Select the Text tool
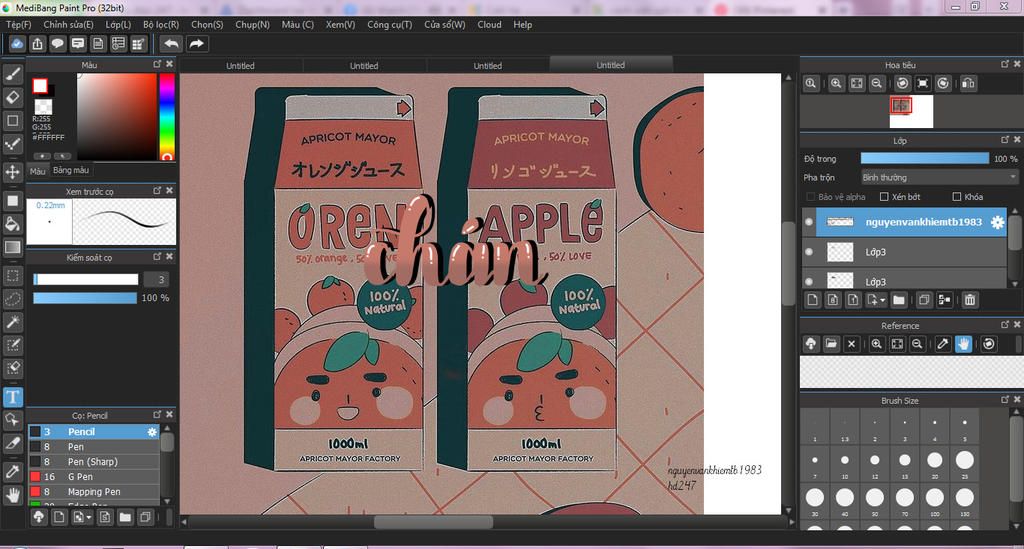 click(12, 397)
